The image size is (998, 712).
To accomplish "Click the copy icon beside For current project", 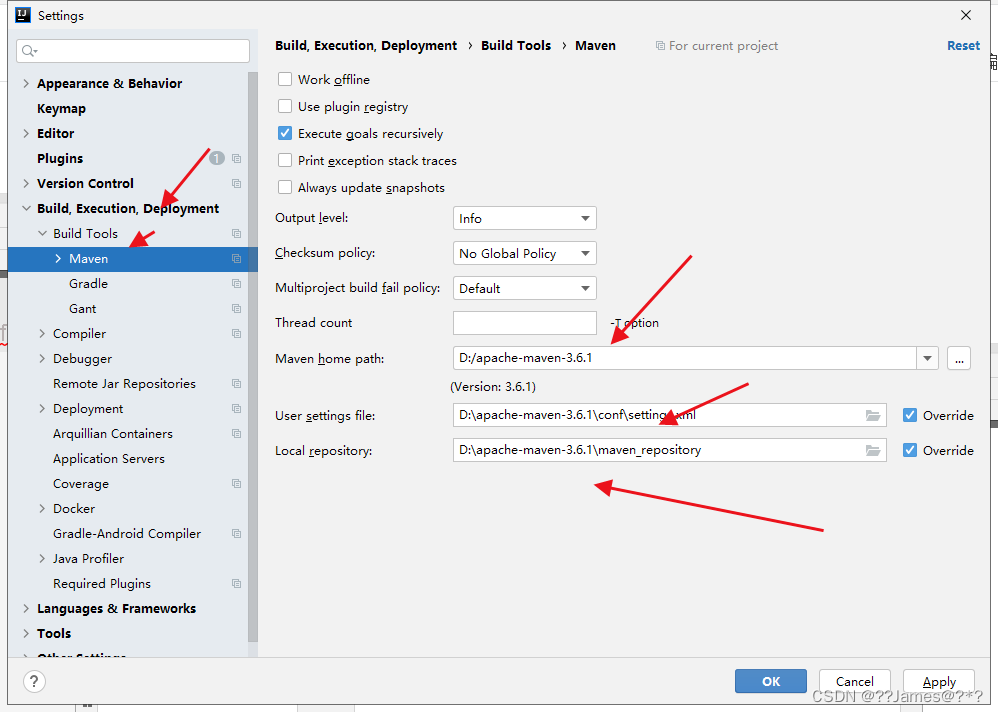I will click(660, 46).
